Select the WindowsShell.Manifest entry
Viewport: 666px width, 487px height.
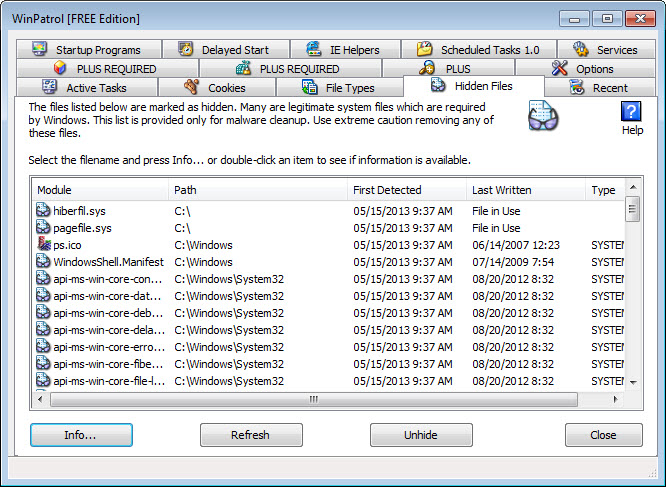[x=328, y=262]
